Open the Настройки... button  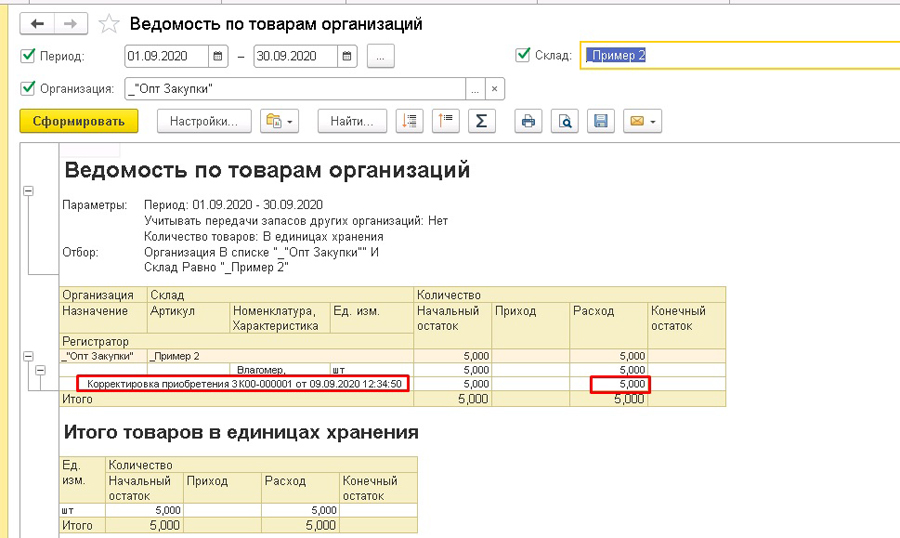203,122
